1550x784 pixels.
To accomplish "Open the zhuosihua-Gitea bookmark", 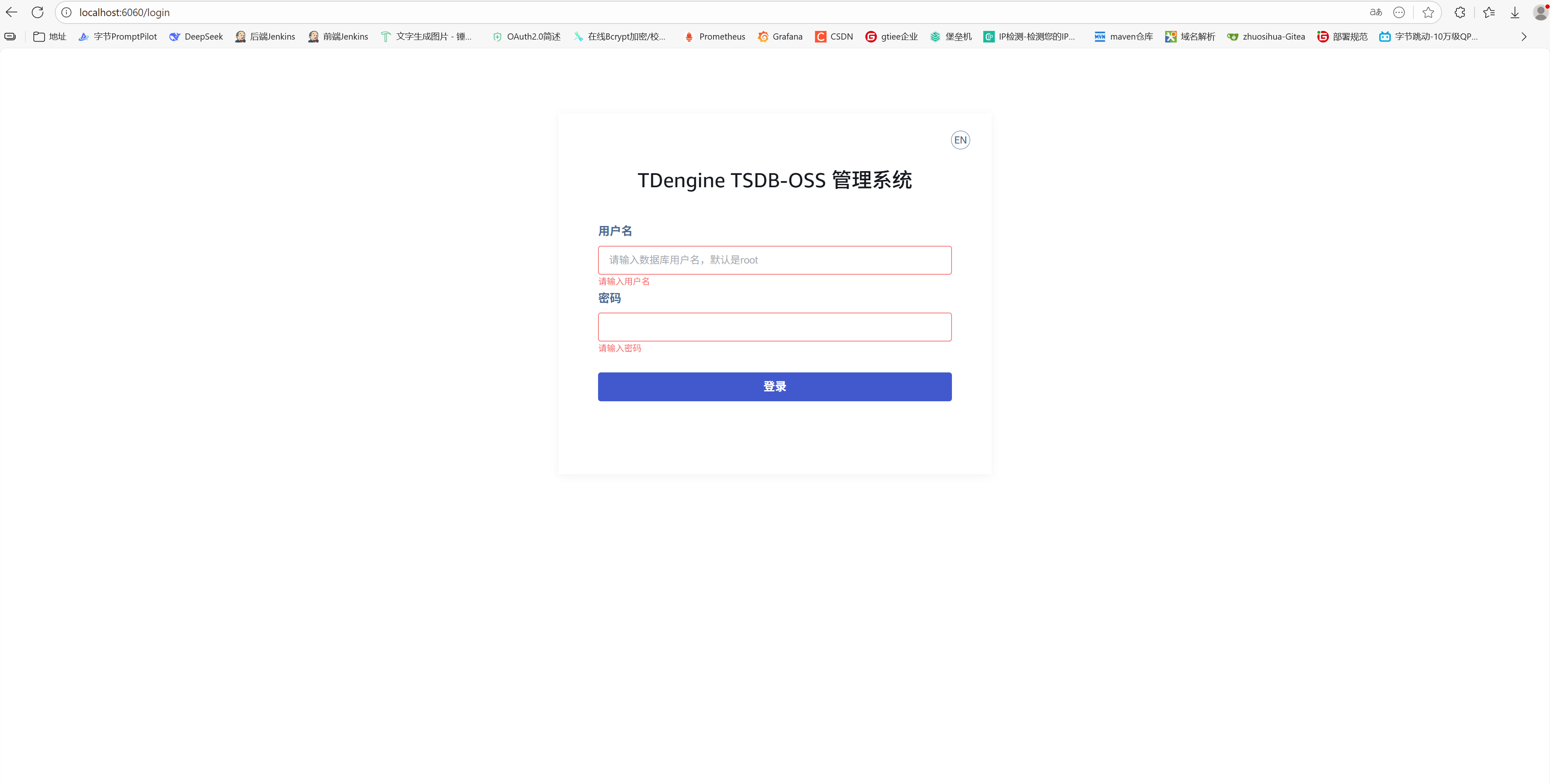I will [x=1265, y=36].
